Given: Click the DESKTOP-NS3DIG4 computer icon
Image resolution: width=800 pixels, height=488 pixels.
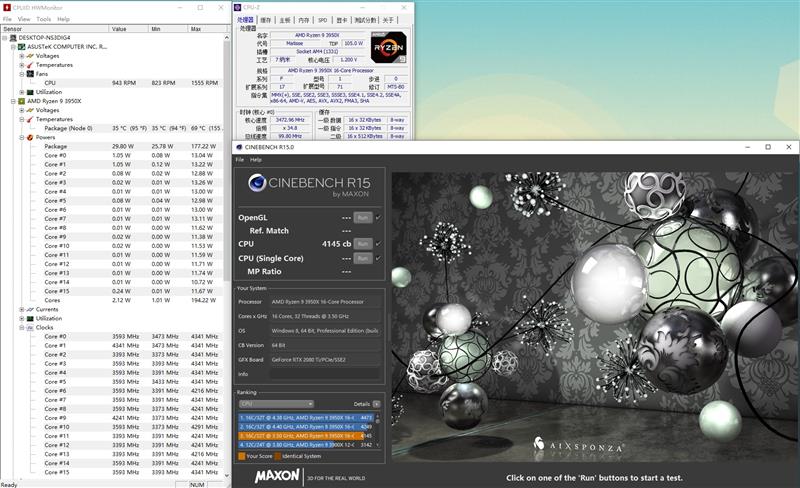Looking at the screenshot, I should (x=13, y=37).
